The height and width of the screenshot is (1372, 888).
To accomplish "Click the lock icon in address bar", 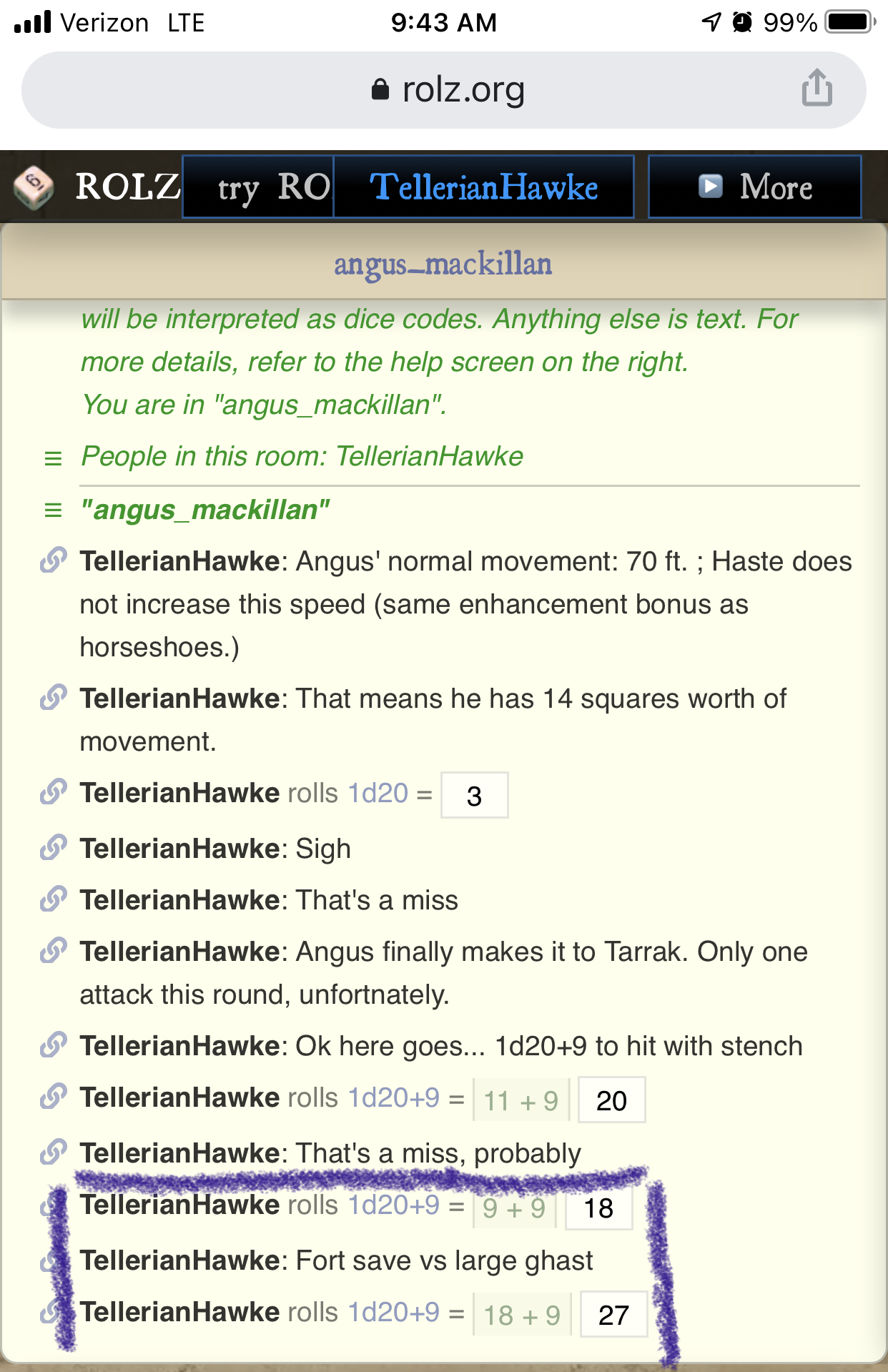I will point(380,89).
